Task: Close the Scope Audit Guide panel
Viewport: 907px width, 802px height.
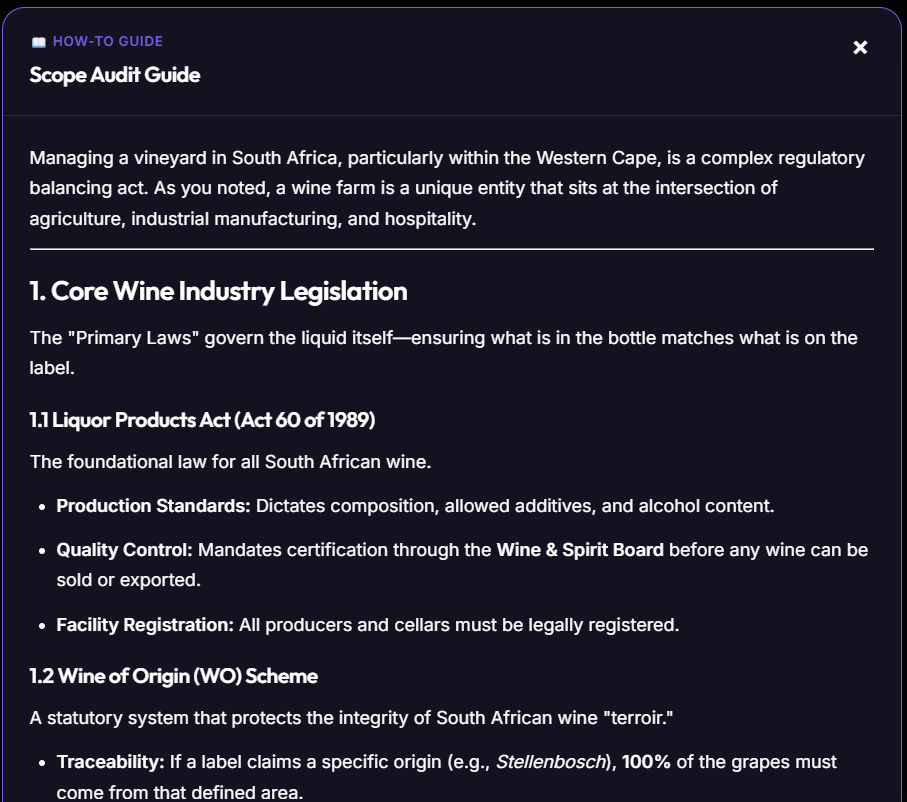Action: click(860, 47)
